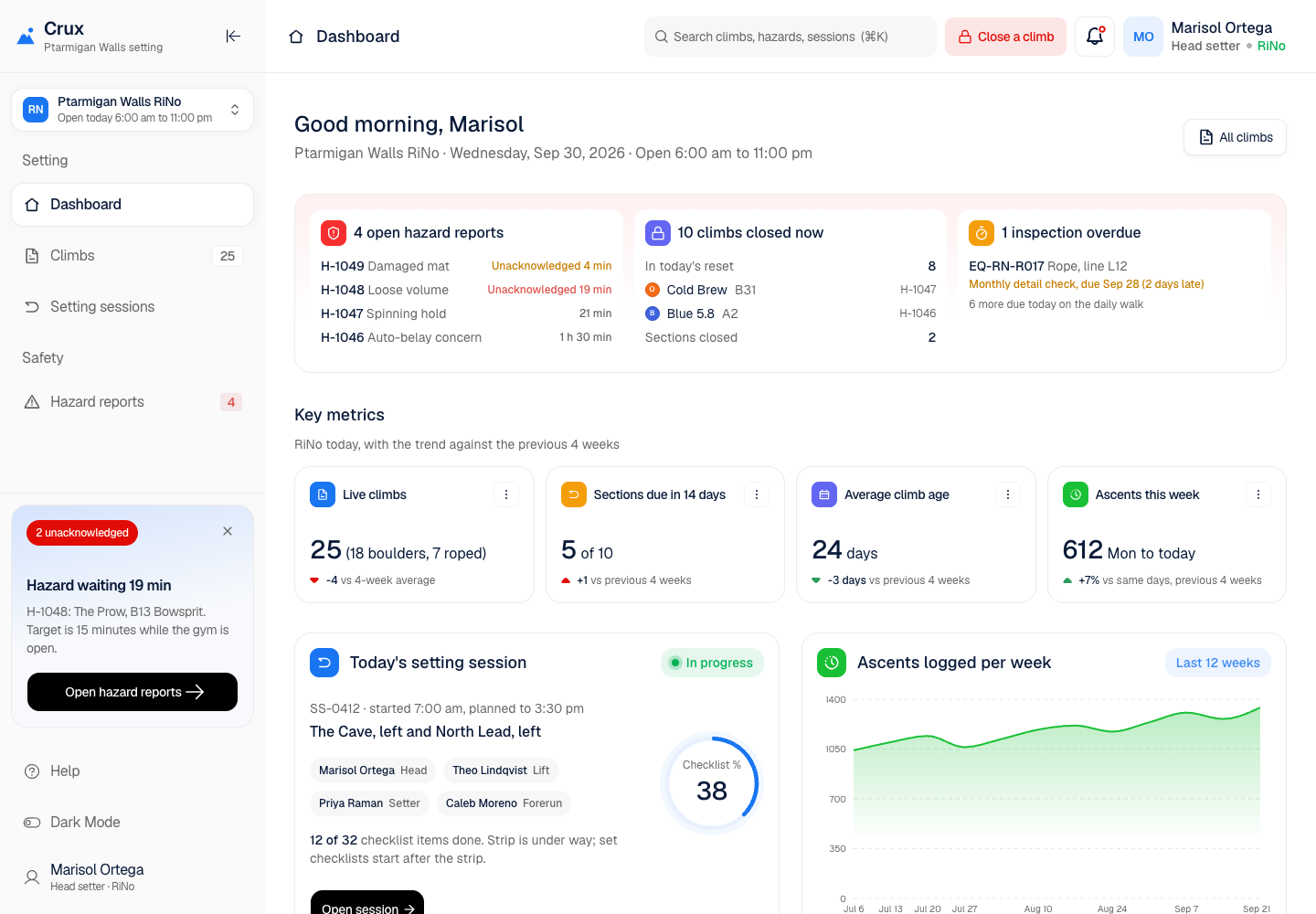
Task: Click the orange inspection timer icon
Action: coord(982,233)
